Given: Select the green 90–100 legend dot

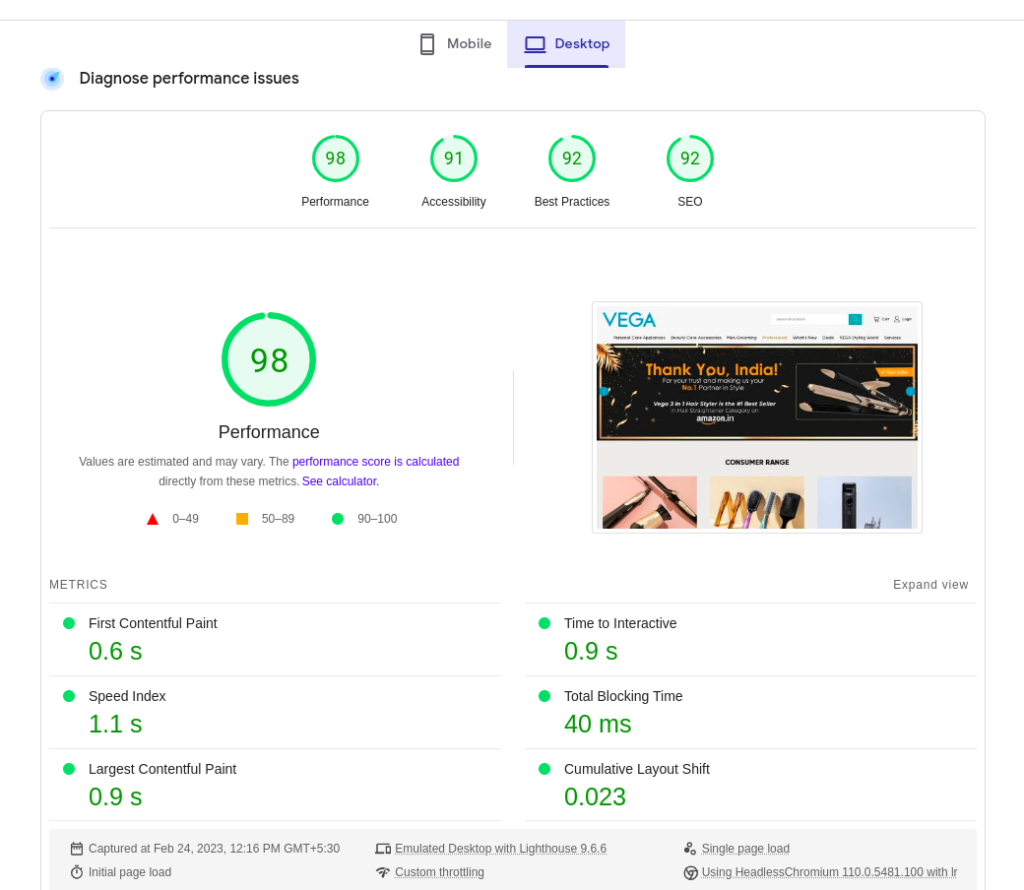Looking at the screenshot, I should point(337,518).
